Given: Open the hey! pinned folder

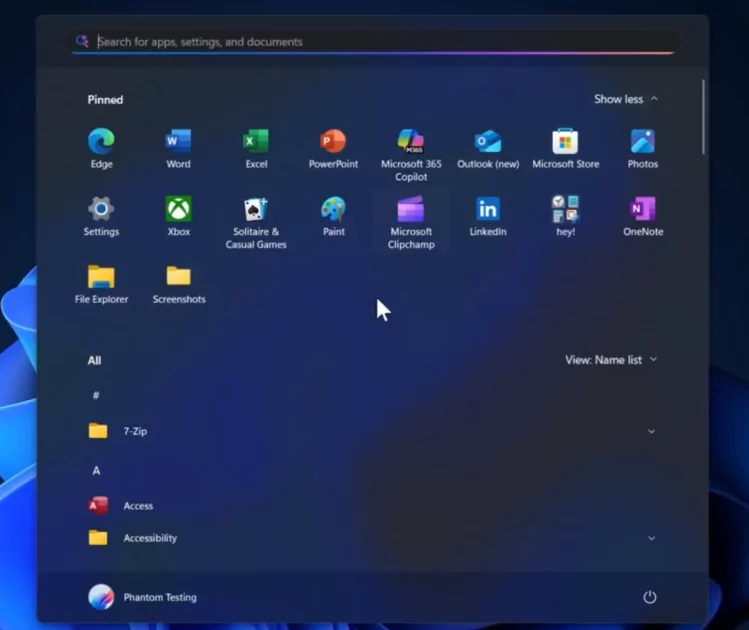Looking at the screenshot, I should [566, 216].
